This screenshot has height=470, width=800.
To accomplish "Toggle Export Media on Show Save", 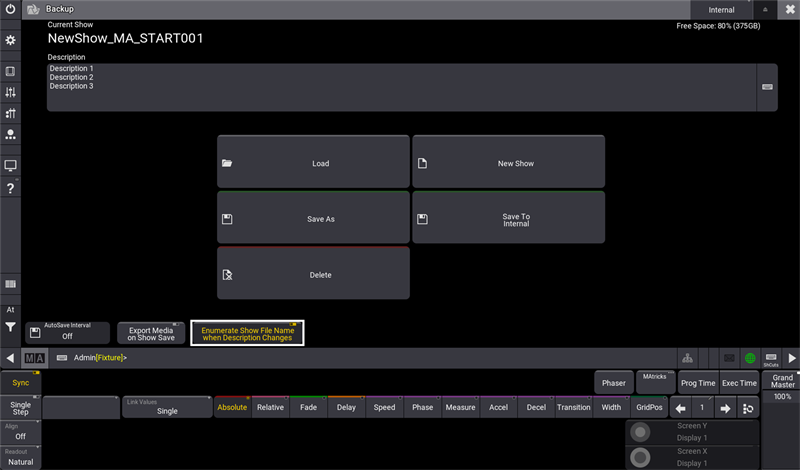I will pyautogui.click(x=151, y=333).
